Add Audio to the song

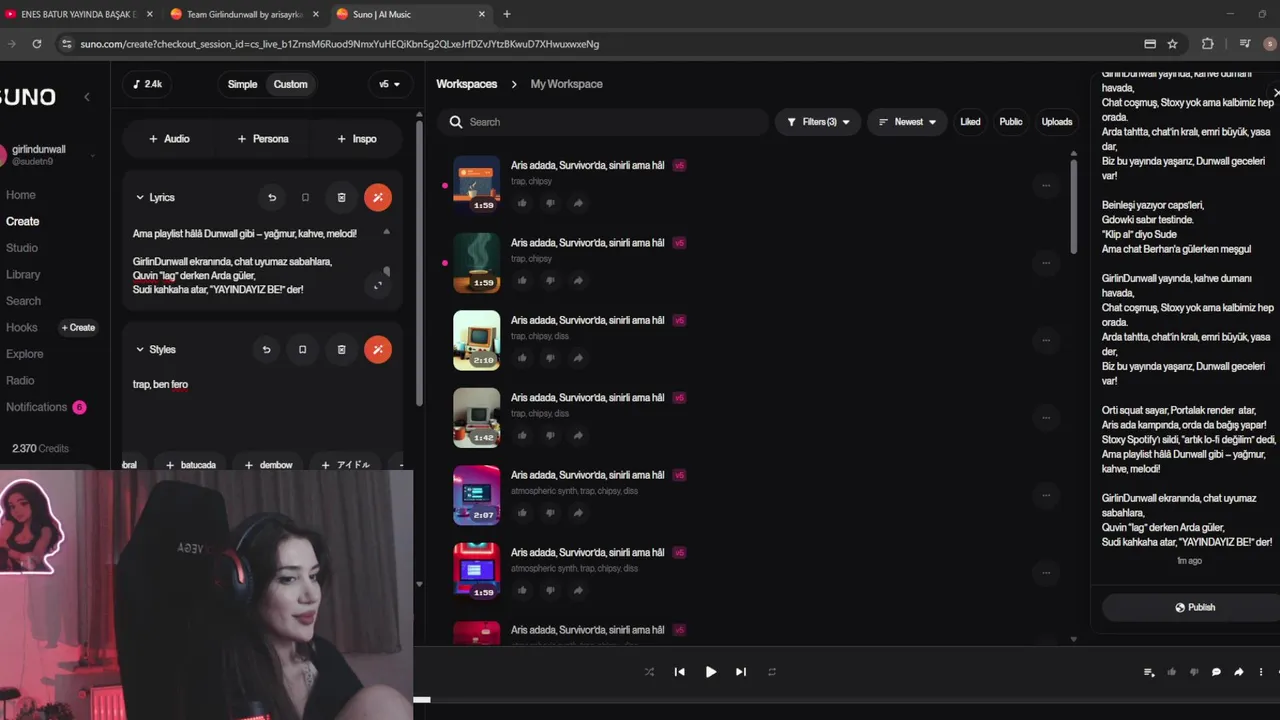pyautogui.click(x=169, y=139)
